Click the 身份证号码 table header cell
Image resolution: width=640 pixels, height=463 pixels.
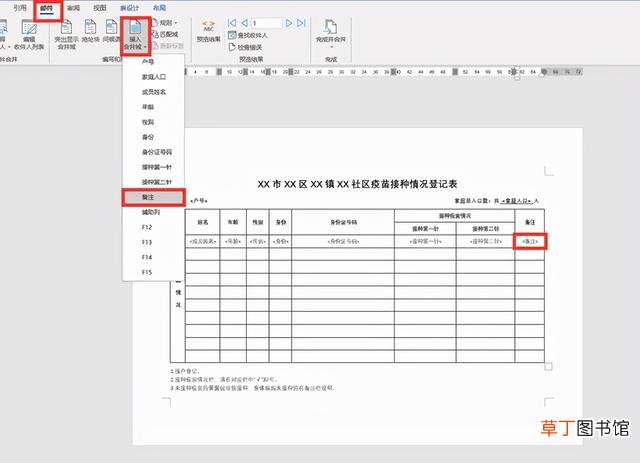coord(343,222)
